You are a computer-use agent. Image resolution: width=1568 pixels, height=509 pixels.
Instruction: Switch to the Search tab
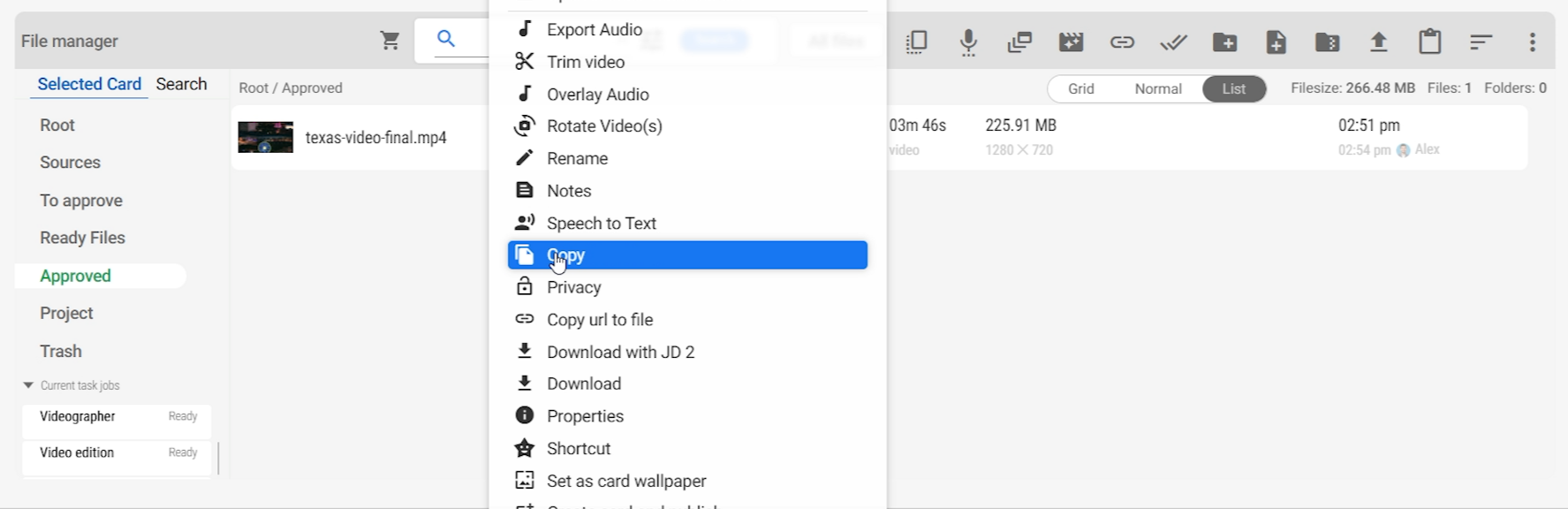point(181,84)
